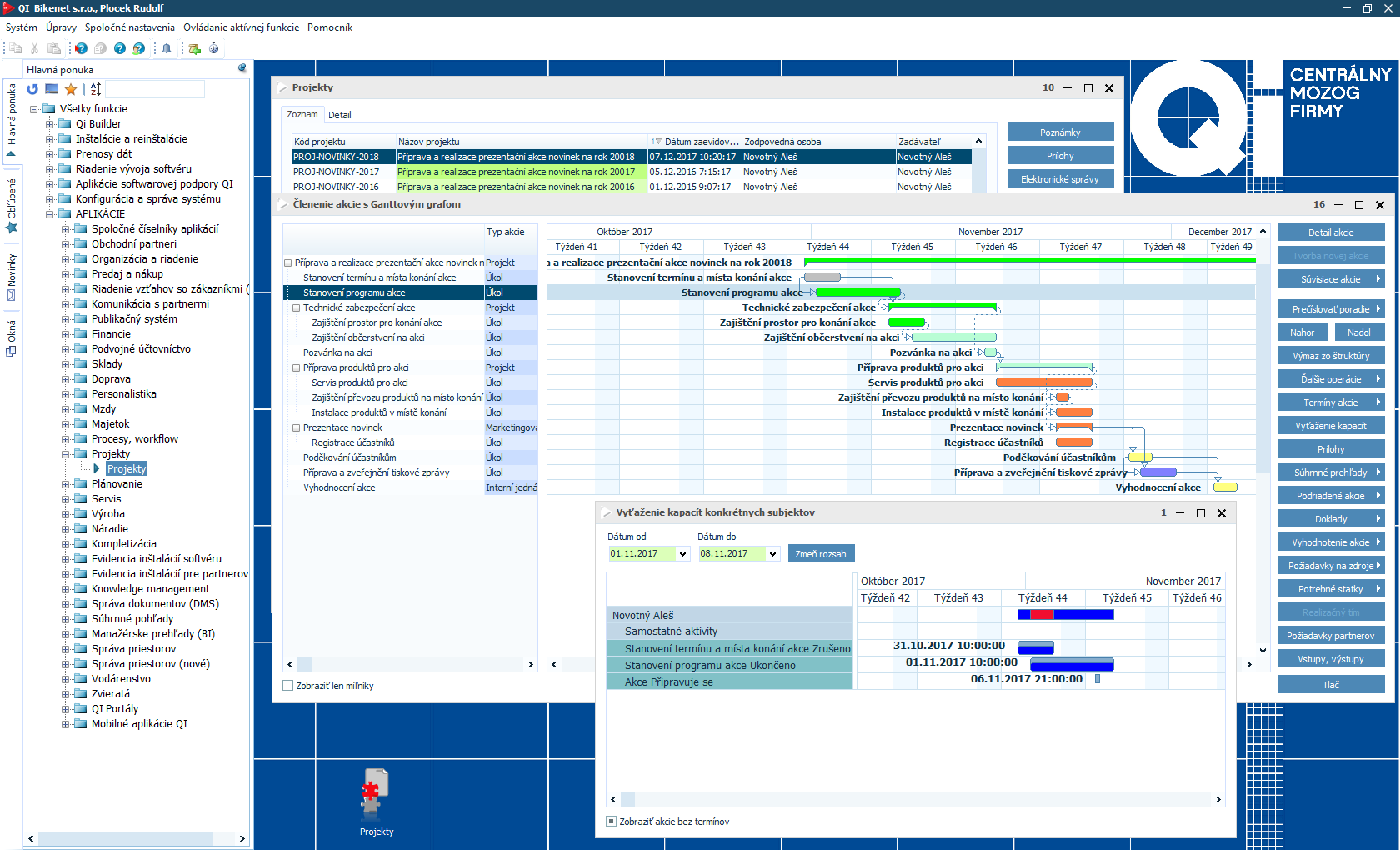Click the user help question mark icon
Image resolution: width=1400 pixels, height=850 pixels.
(139, 48)
